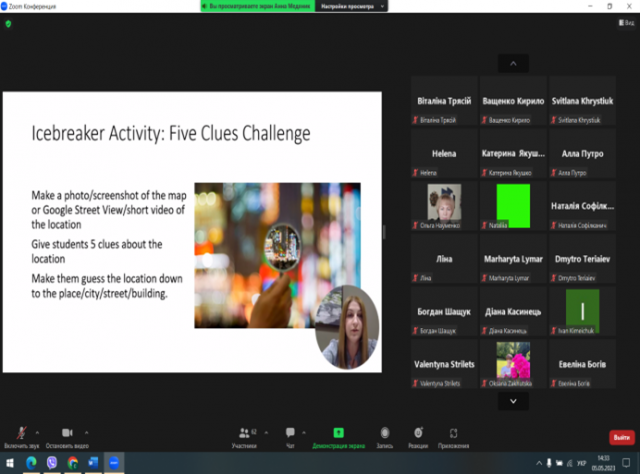This screenshot has height=474, width=640.
Task: Open the Apps icon in toolbar
Action: 455,433
